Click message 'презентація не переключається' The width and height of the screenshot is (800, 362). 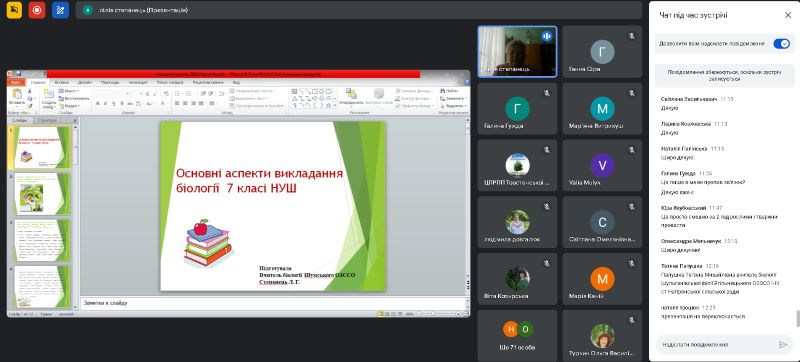[x=703, y=316]
